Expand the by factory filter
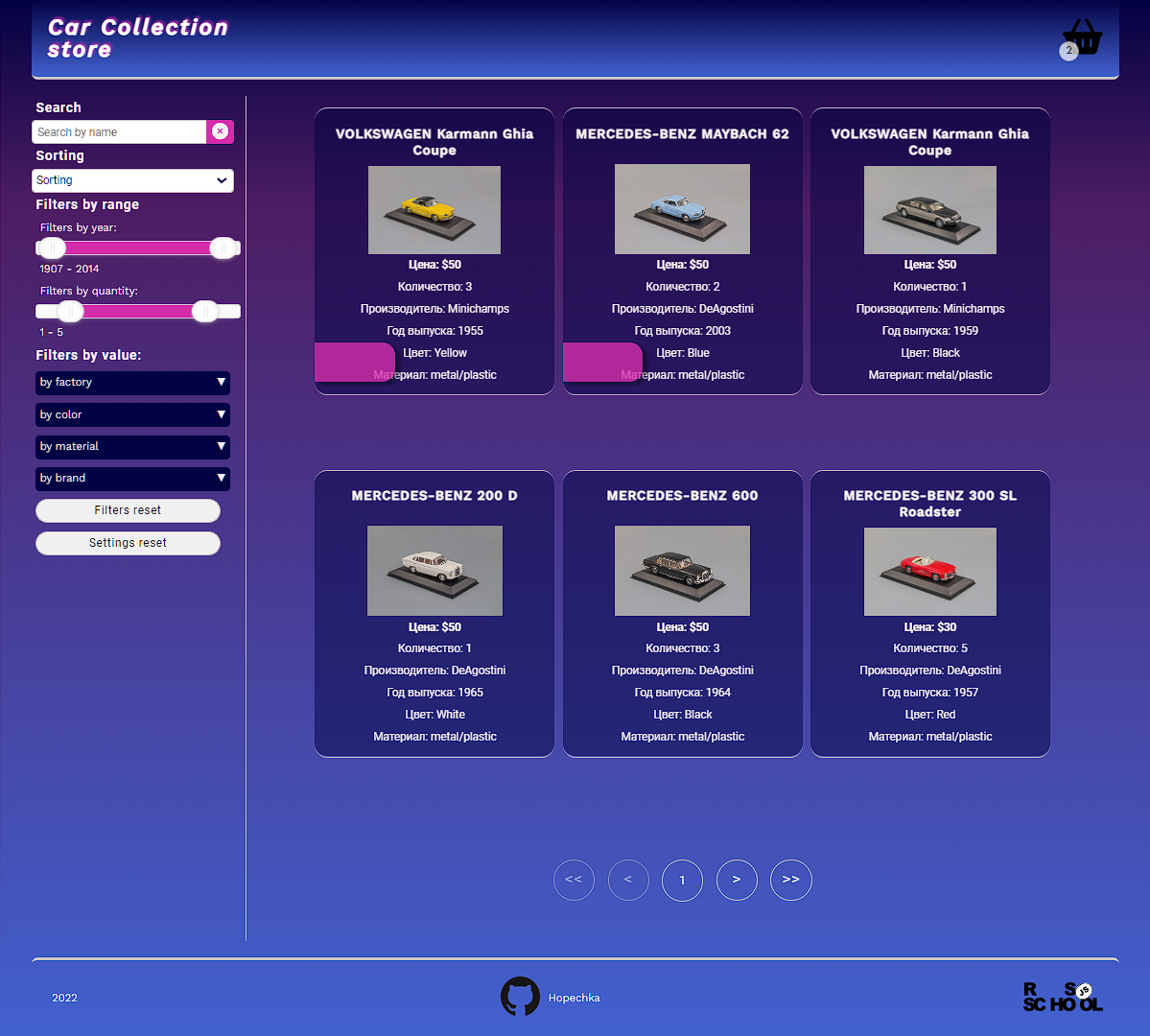The image size is (1150, 1036). tap(132, 382)
